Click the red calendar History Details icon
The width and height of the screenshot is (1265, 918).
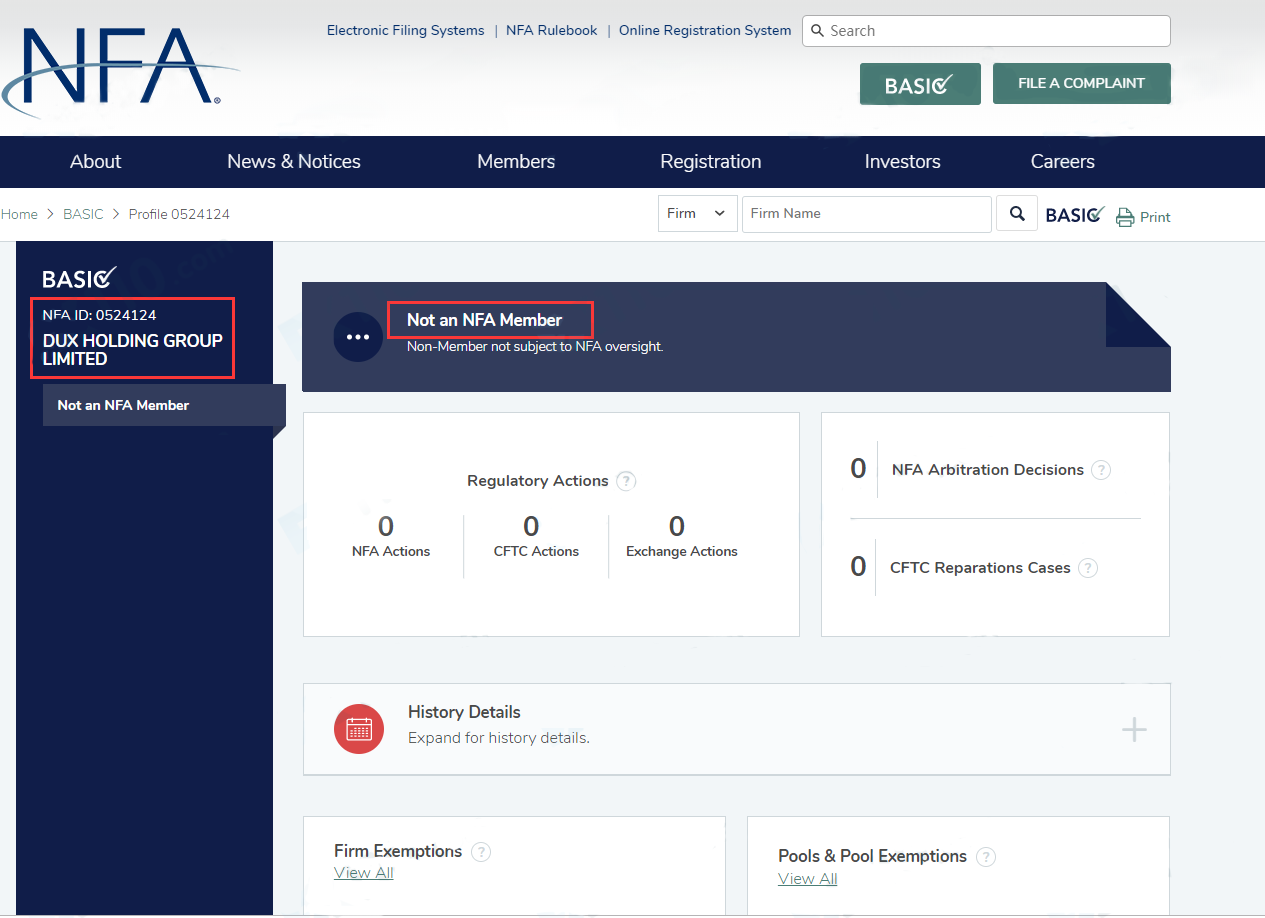[359, 728]
